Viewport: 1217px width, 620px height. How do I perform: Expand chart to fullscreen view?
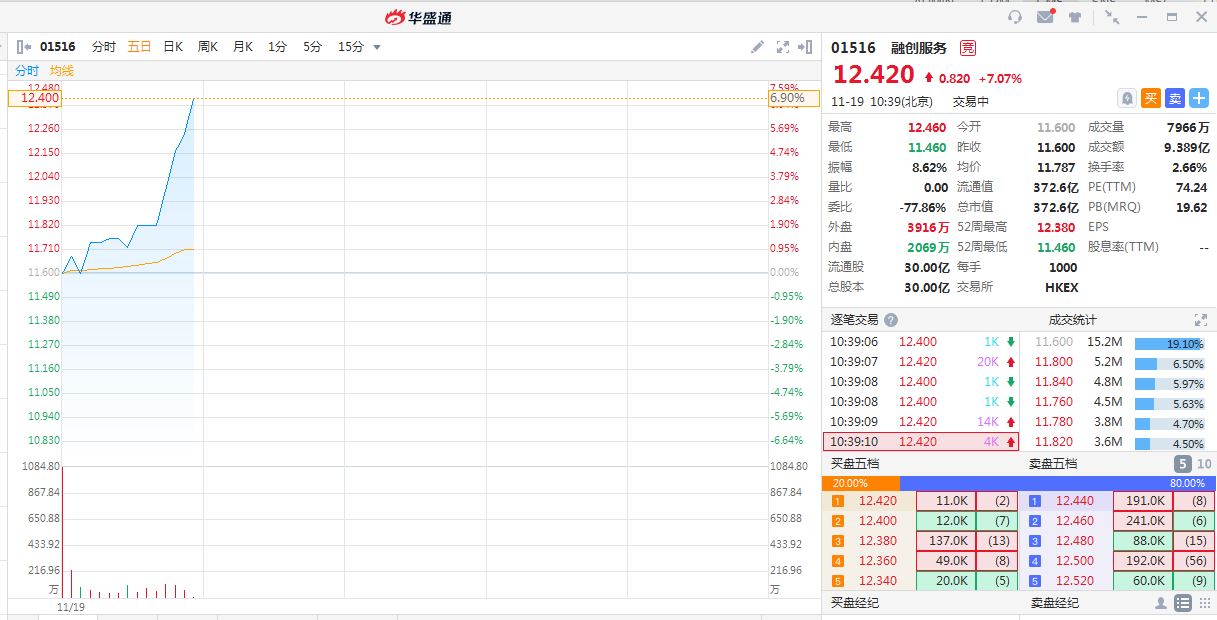(x=783, y=47)
